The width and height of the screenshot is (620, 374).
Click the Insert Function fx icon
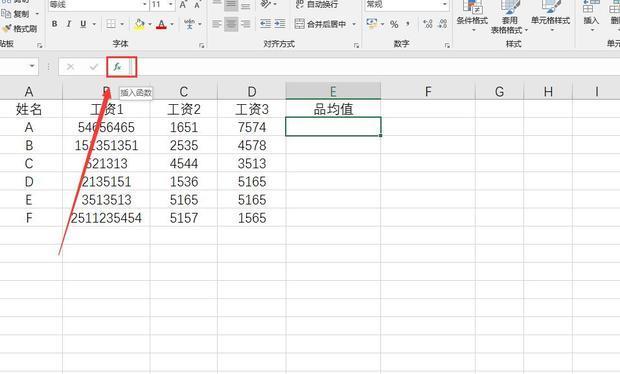click(x=117, y=67)
